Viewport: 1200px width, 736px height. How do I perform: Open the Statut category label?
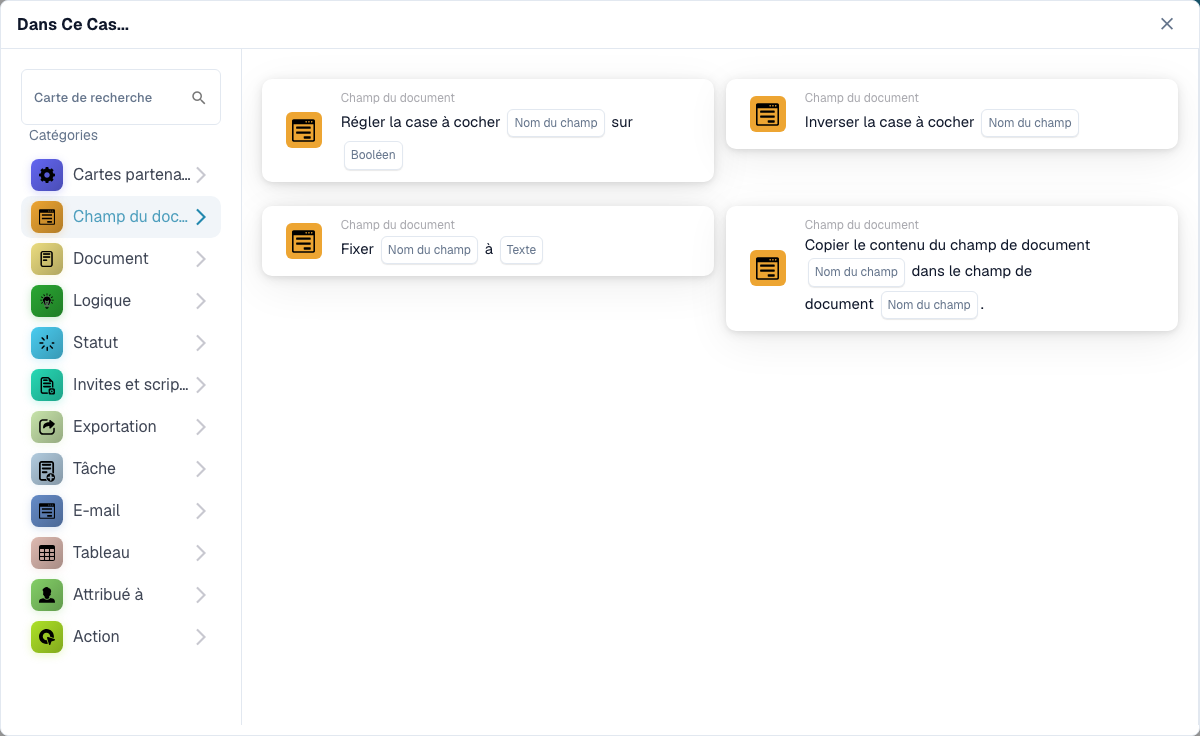(x=96, y=343)
